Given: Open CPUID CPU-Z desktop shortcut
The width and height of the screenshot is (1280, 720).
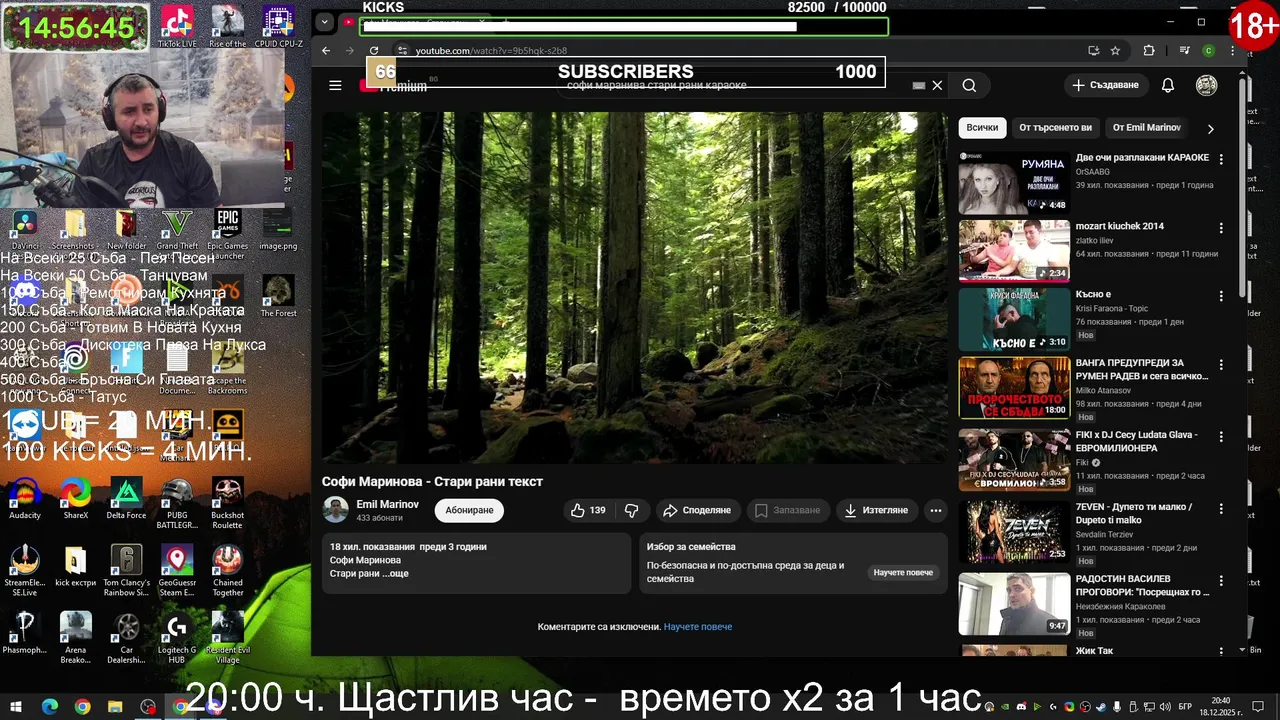Looking at the screenshot, I should tap(278, 27).
